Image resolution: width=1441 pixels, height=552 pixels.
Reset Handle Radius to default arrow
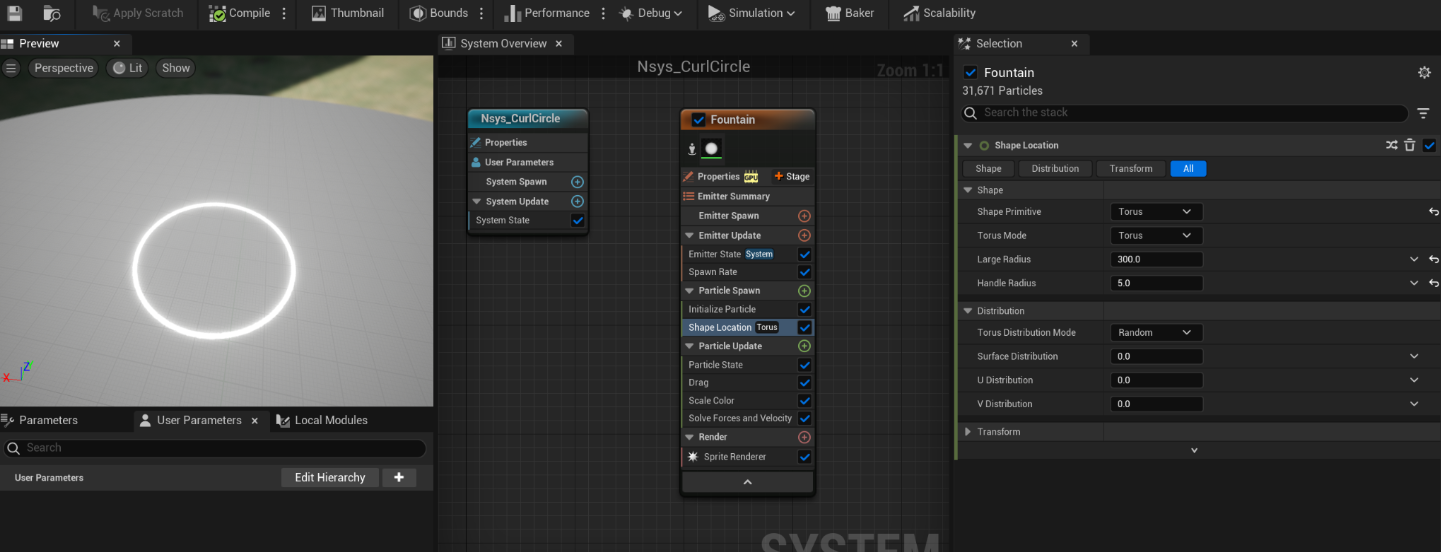click(1433, 283)
